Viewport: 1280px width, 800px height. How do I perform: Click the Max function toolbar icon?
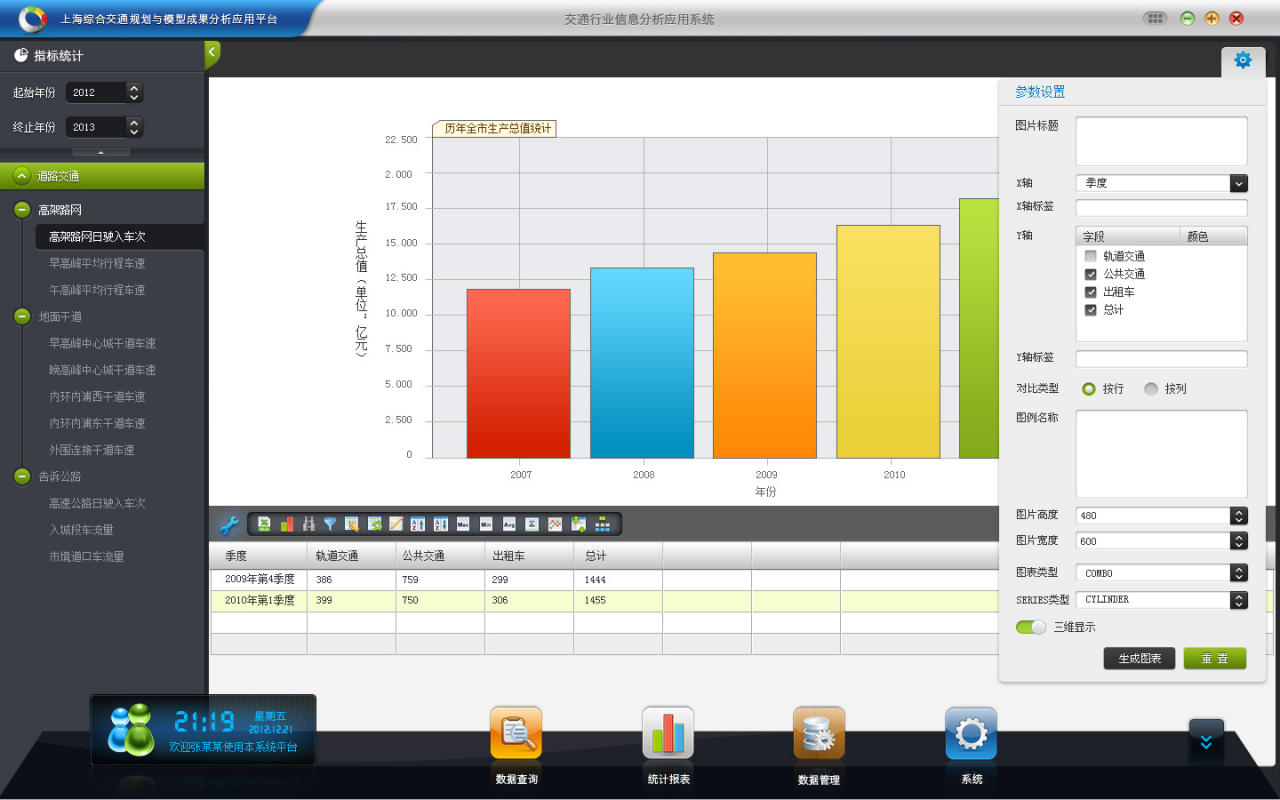point(463,524)
